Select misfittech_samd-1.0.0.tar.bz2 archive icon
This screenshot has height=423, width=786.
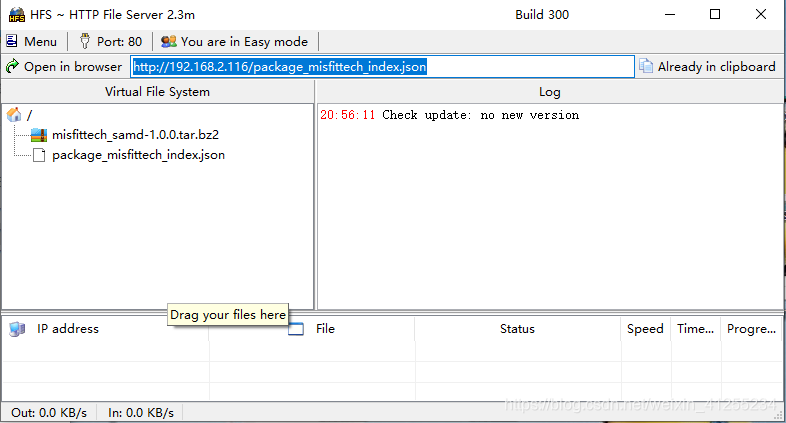click(x=39, y=135)
